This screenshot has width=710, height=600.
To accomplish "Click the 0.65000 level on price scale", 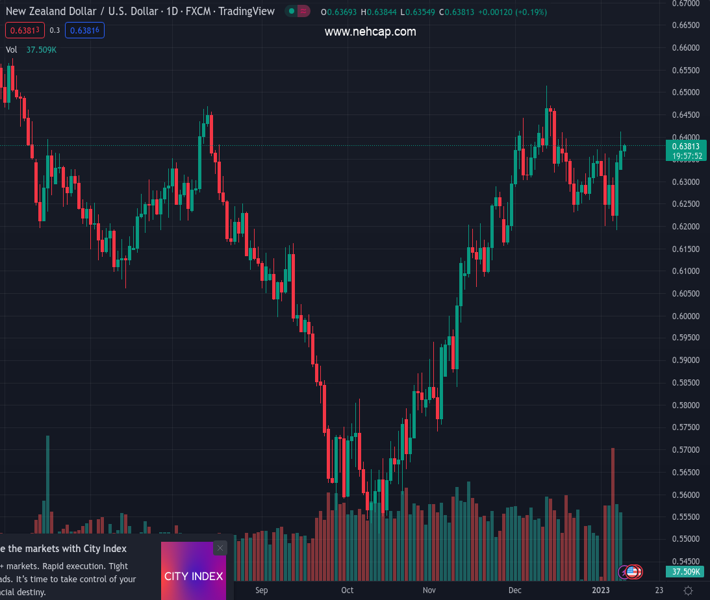I will point(685,93).
